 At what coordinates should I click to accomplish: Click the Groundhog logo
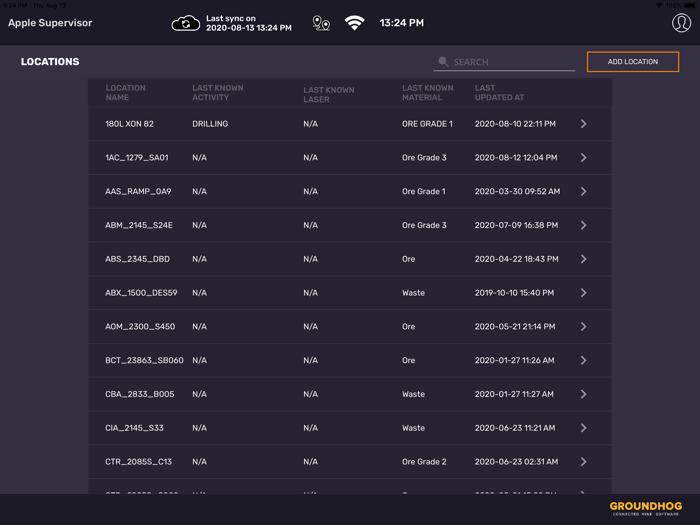point(645,508)
